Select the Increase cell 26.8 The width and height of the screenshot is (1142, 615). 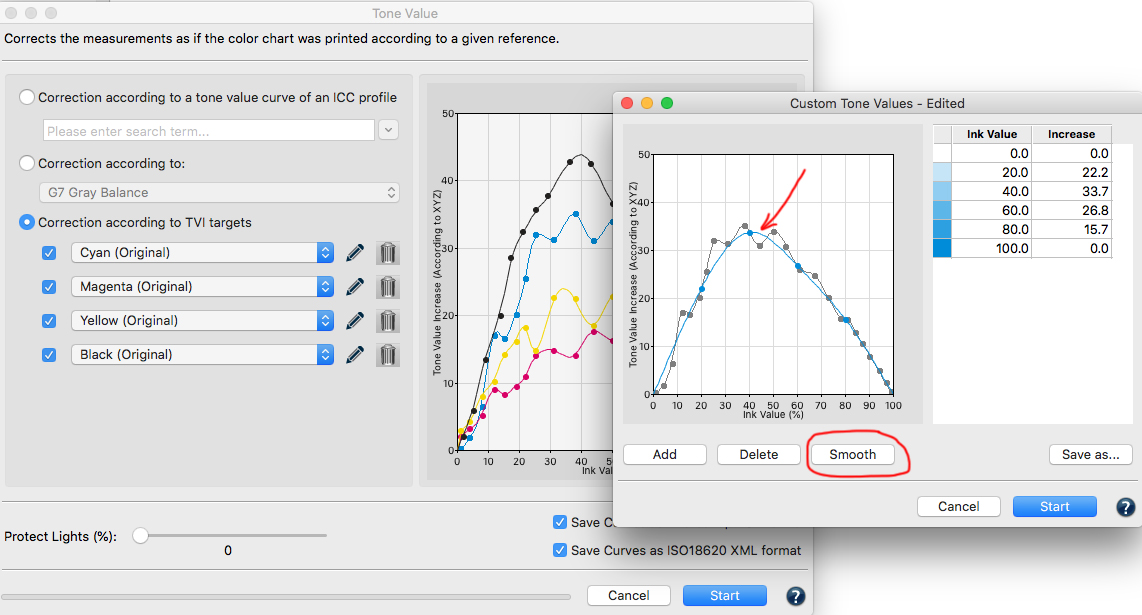(x=1071, y=211)
